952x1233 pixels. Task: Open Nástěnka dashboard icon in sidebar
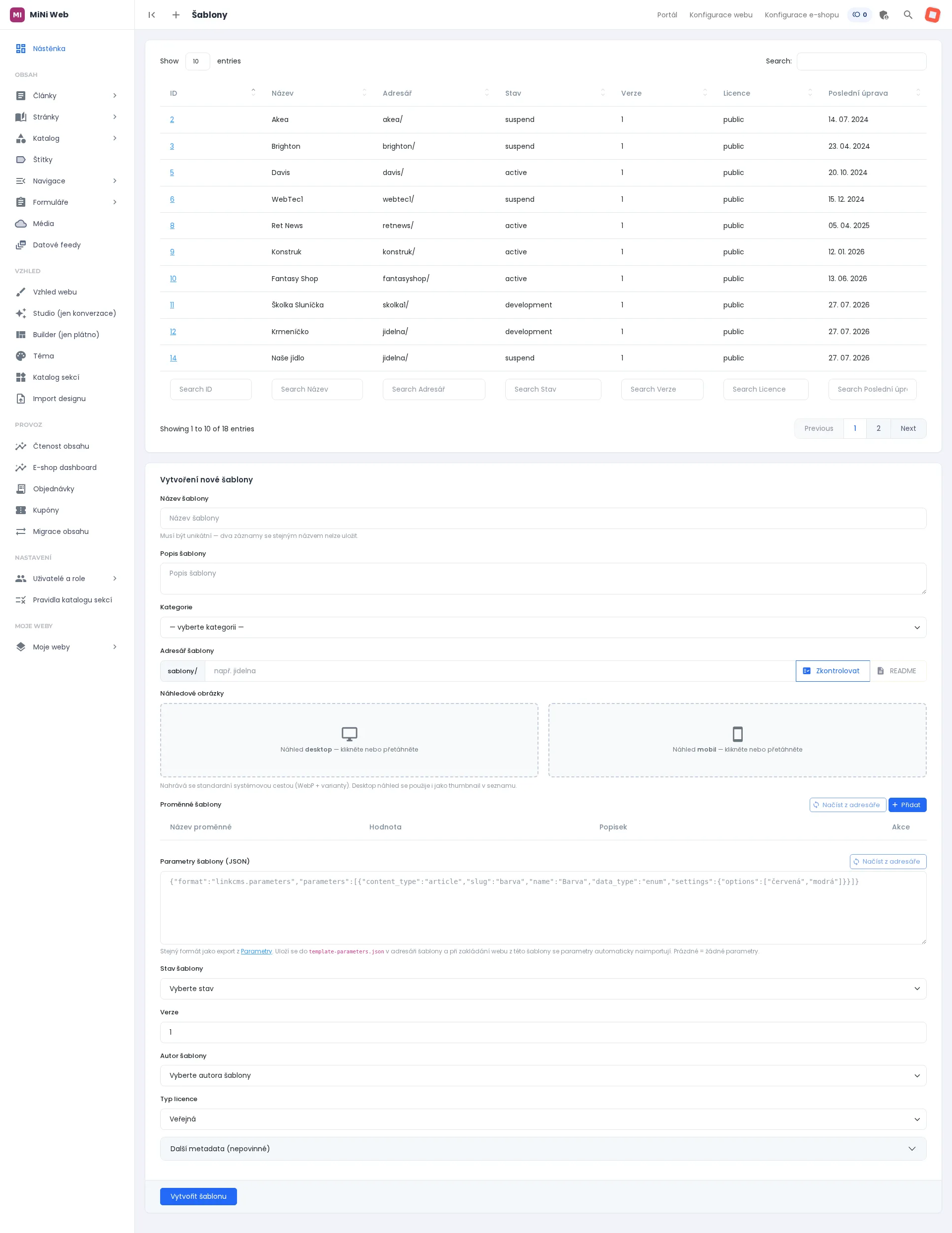click(x=21, y=49)
